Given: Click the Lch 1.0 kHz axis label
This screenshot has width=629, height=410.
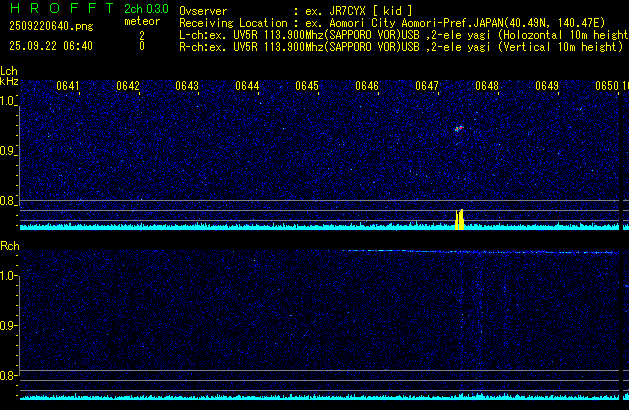Looking at the screenshot, I should click(8, 101).
